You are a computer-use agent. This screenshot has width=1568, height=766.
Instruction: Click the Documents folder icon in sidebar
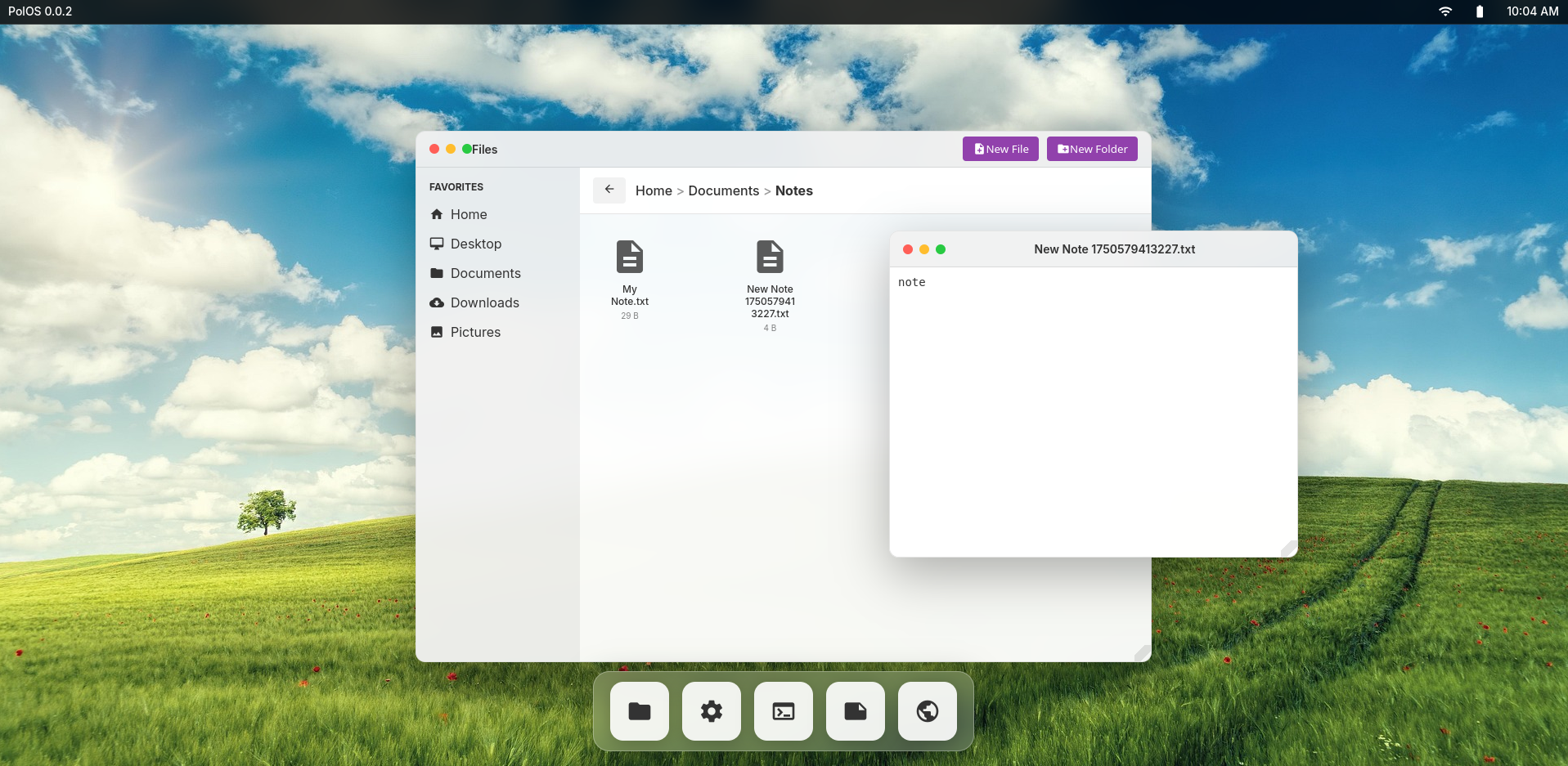pos(437,273)
